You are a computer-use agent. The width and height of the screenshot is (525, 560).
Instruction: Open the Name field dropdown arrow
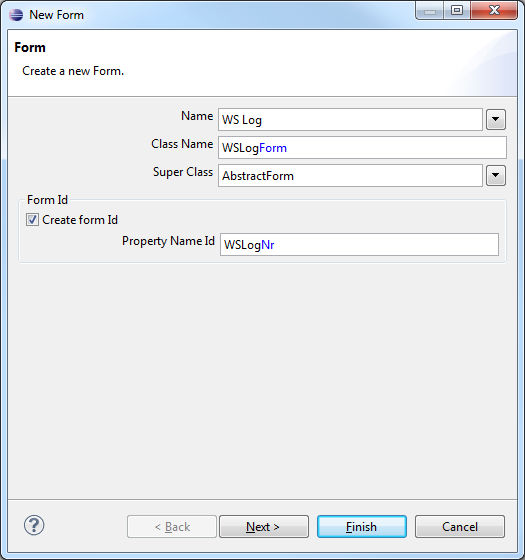click(496, 119)
